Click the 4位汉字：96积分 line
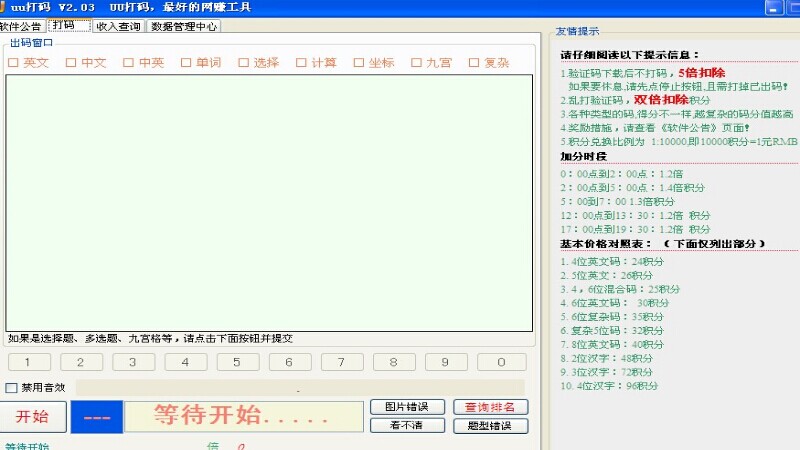800x450 pixels. tap(609, 386)
